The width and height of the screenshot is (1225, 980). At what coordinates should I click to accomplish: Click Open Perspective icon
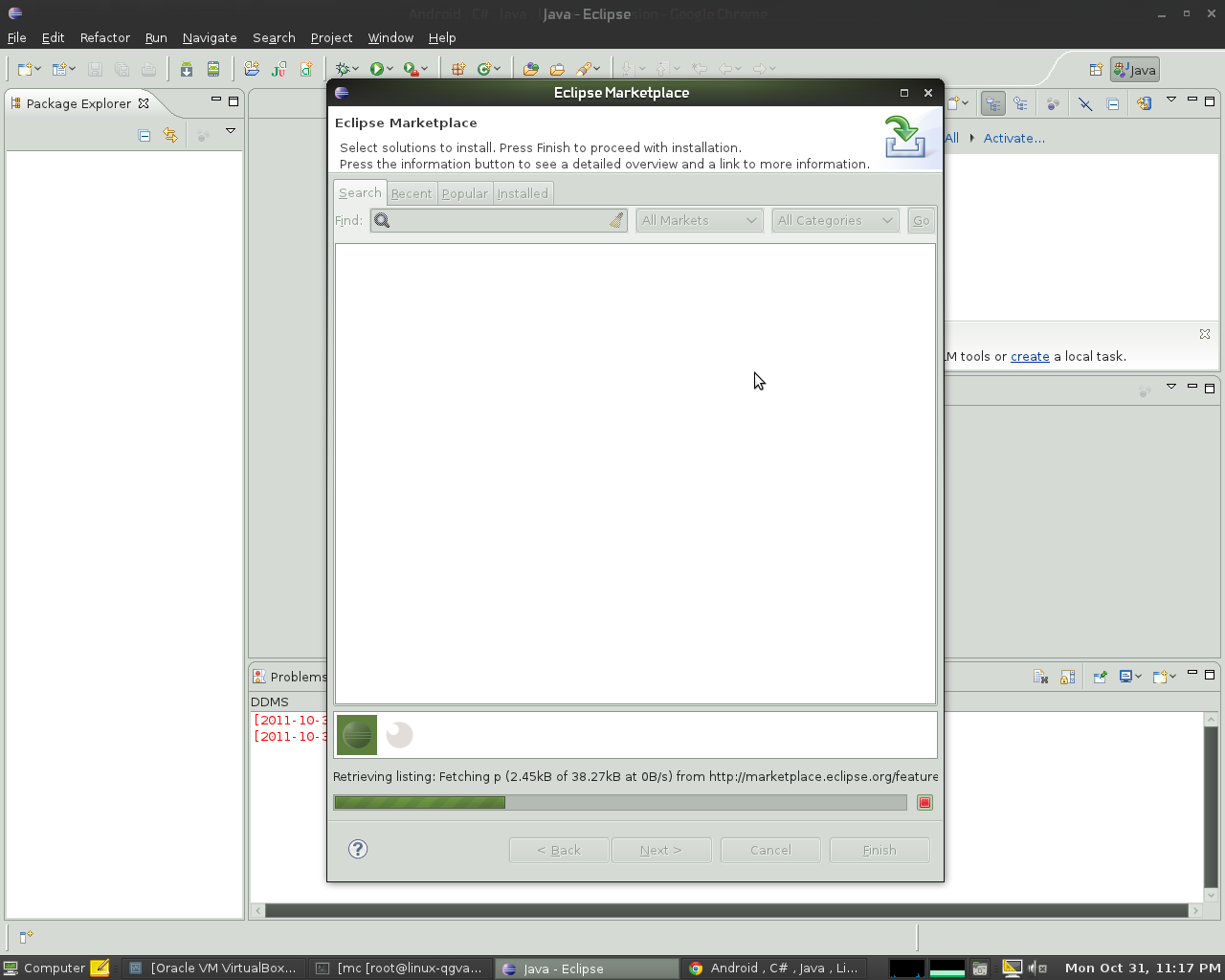tap(1096, 70)
